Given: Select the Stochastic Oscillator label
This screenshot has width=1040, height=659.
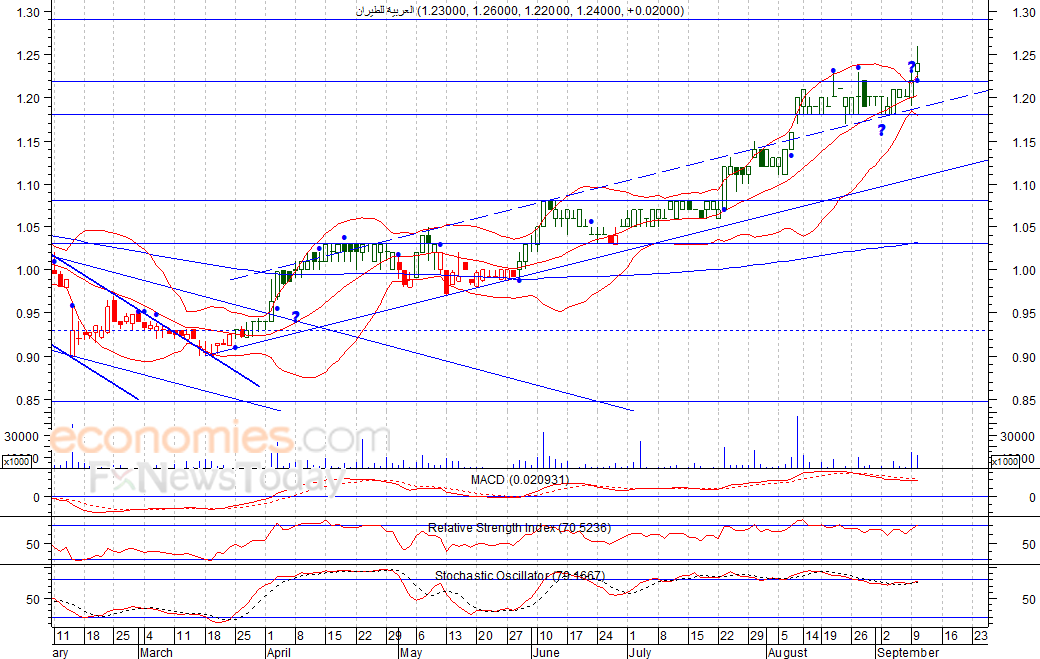Looking at the screenshot, I should pos(519,575).
